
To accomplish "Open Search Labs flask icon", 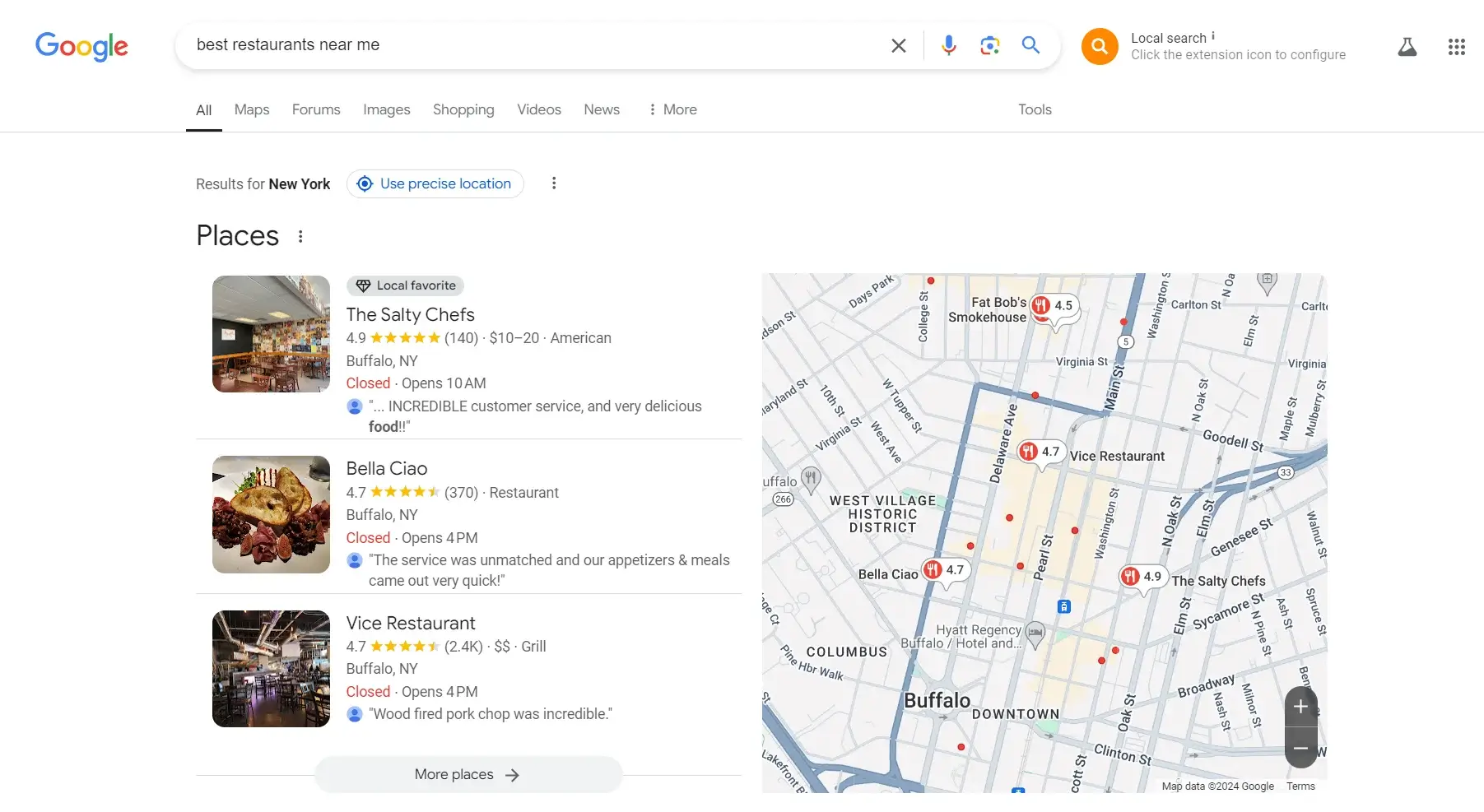I will 1407,47.
